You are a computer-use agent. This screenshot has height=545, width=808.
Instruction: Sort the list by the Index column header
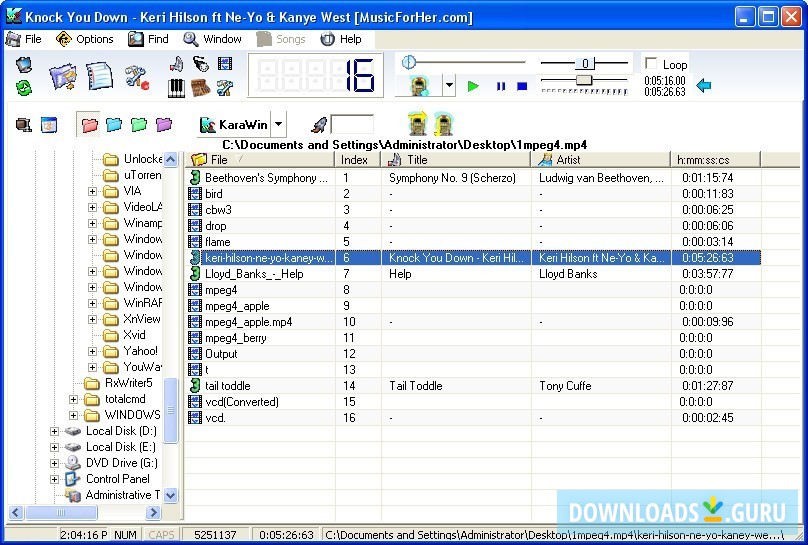tap(358, 160)
